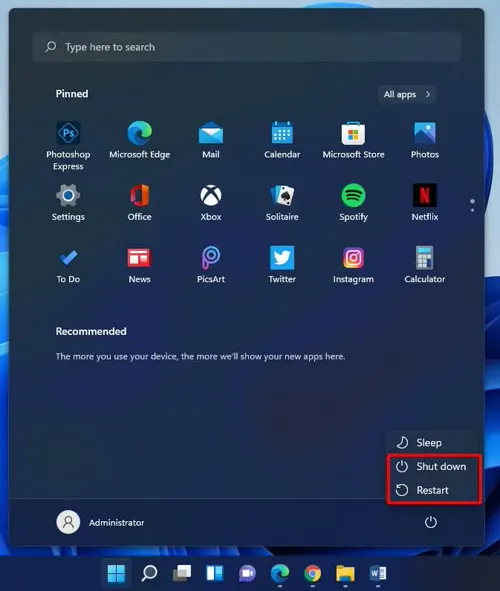
Task: Open the Calculator app
Action: pos(425,265)
